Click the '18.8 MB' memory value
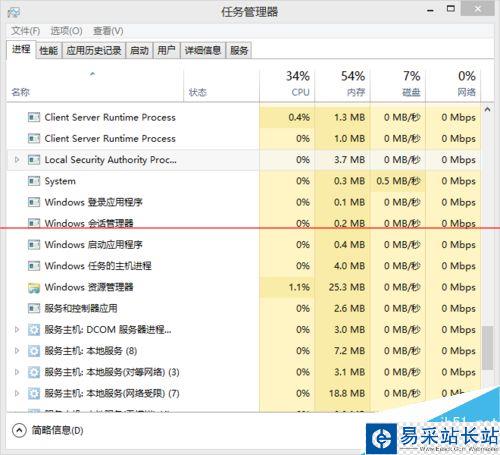 (347, 393)
